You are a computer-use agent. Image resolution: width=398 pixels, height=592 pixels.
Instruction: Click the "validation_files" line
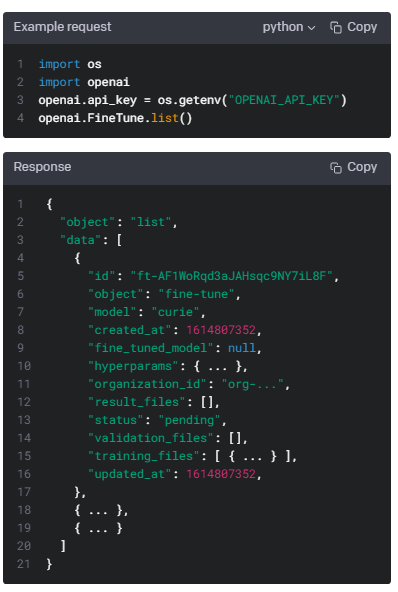pyautogui.click(x=168, y=438)
